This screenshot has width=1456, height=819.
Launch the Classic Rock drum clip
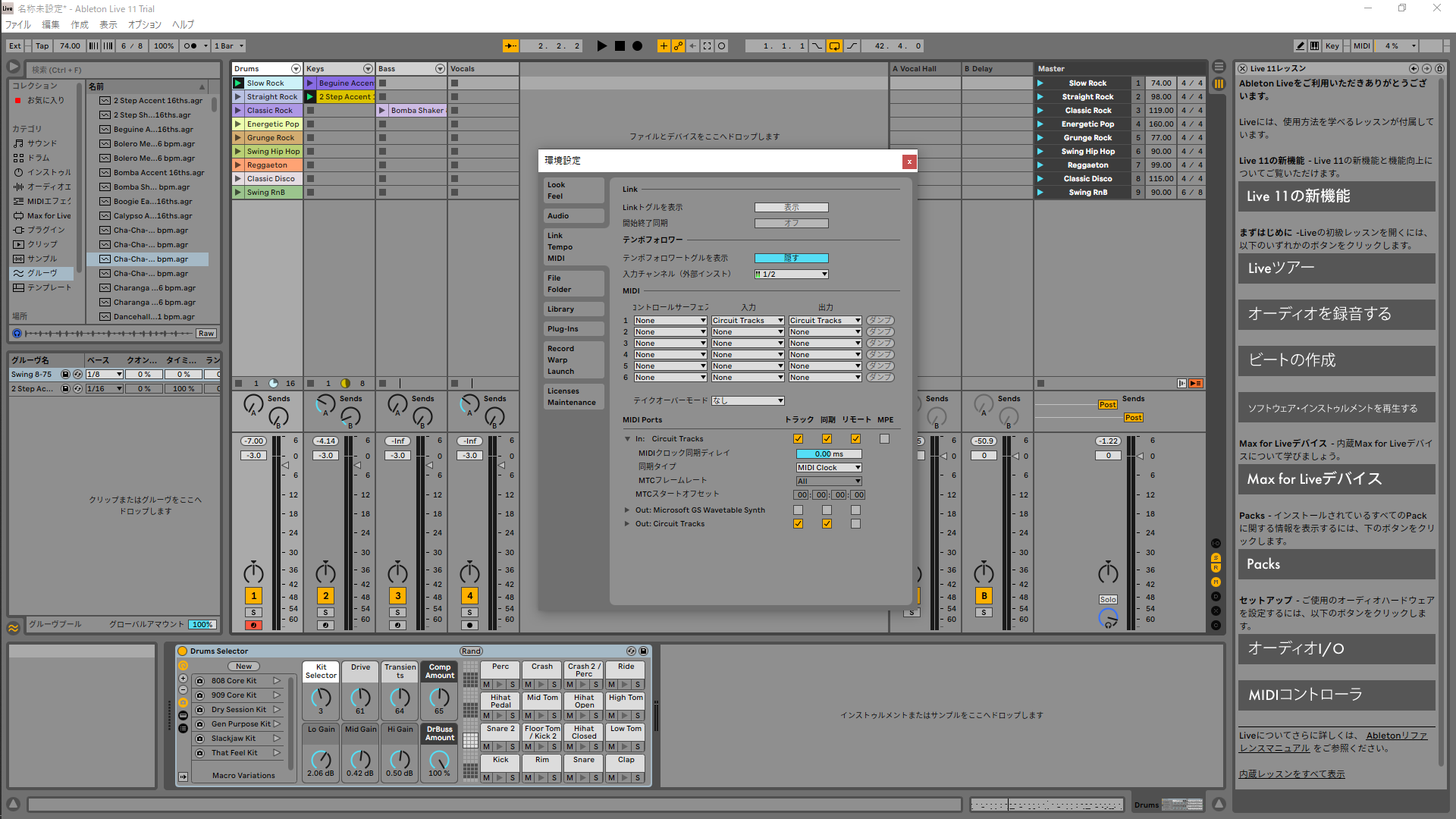coord(238,111)
